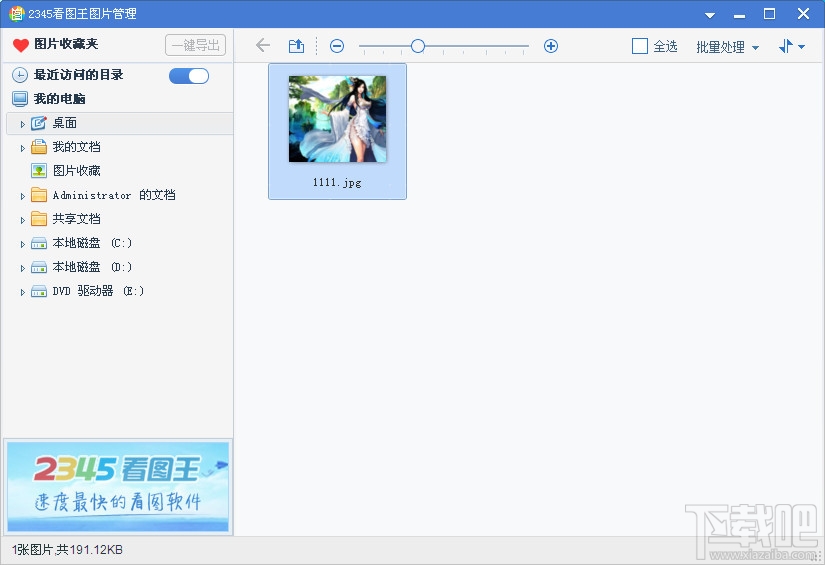Screen dimensions: 825x565
Task: Check the 全选 select-all checkbox
Action: pos(639,46)
